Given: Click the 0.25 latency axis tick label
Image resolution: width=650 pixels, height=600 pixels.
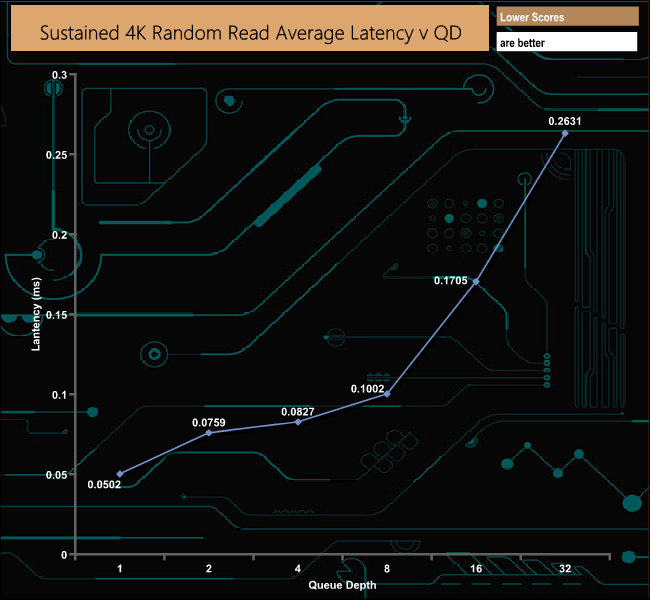Looking at the screenshot, I should point(56,155).
